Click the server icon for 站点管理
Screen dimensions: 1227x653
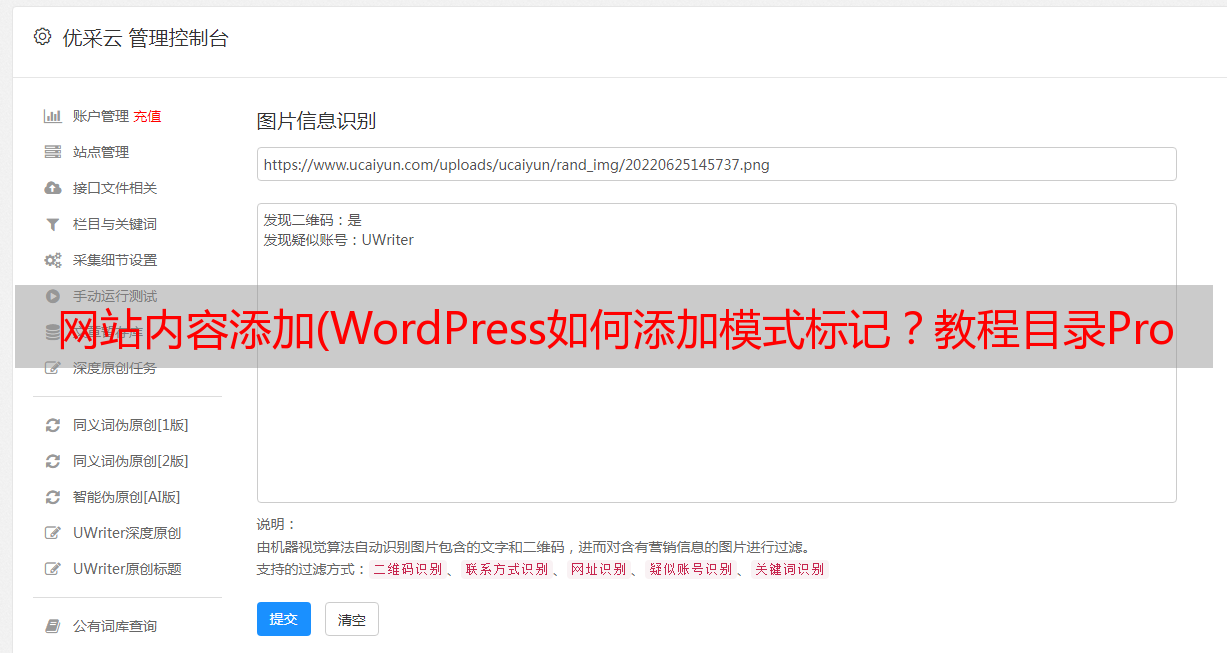coord(53,152)
